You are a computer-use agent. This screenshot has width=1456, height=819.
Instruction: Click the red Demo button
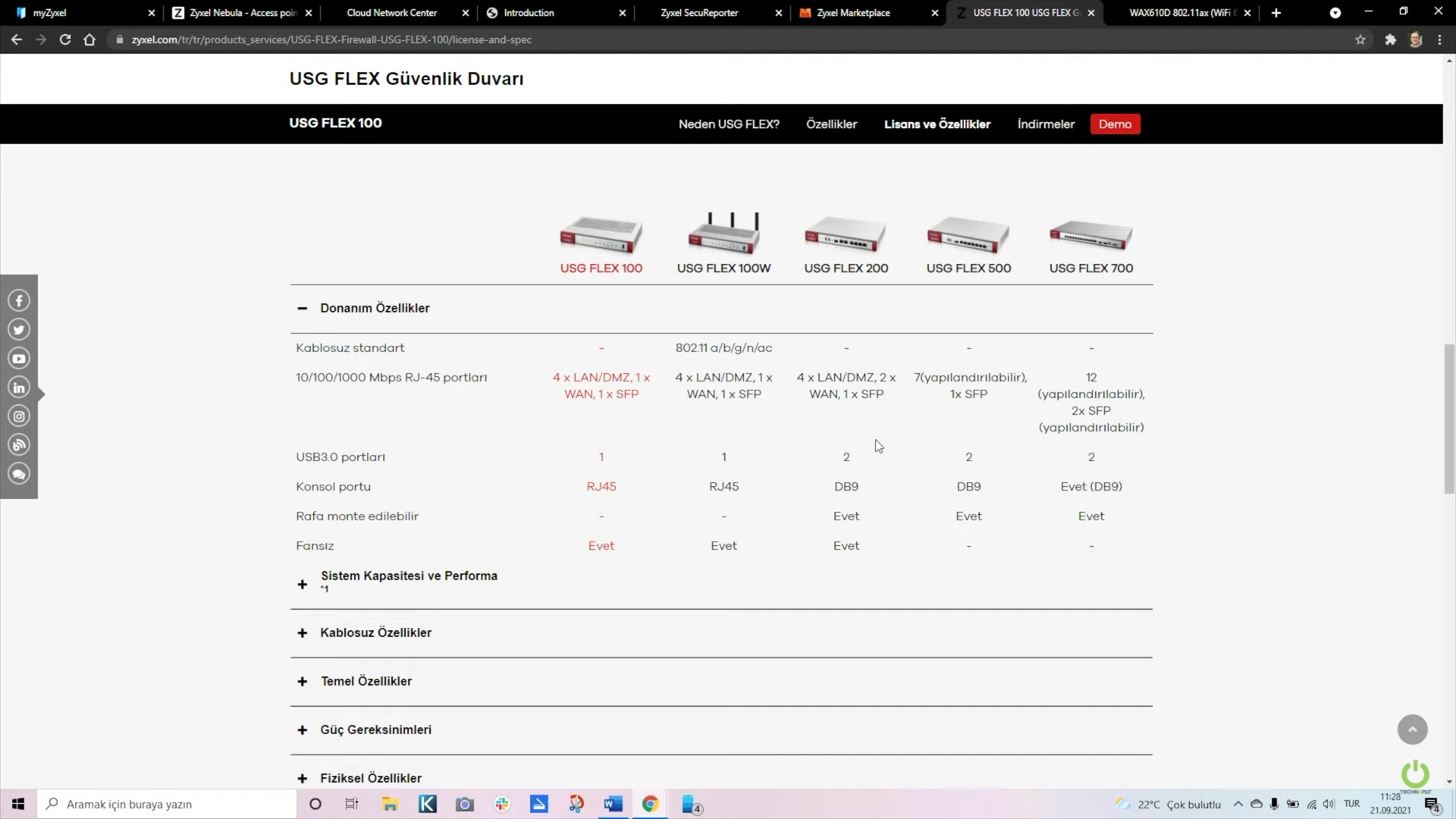pos(1115,124)
